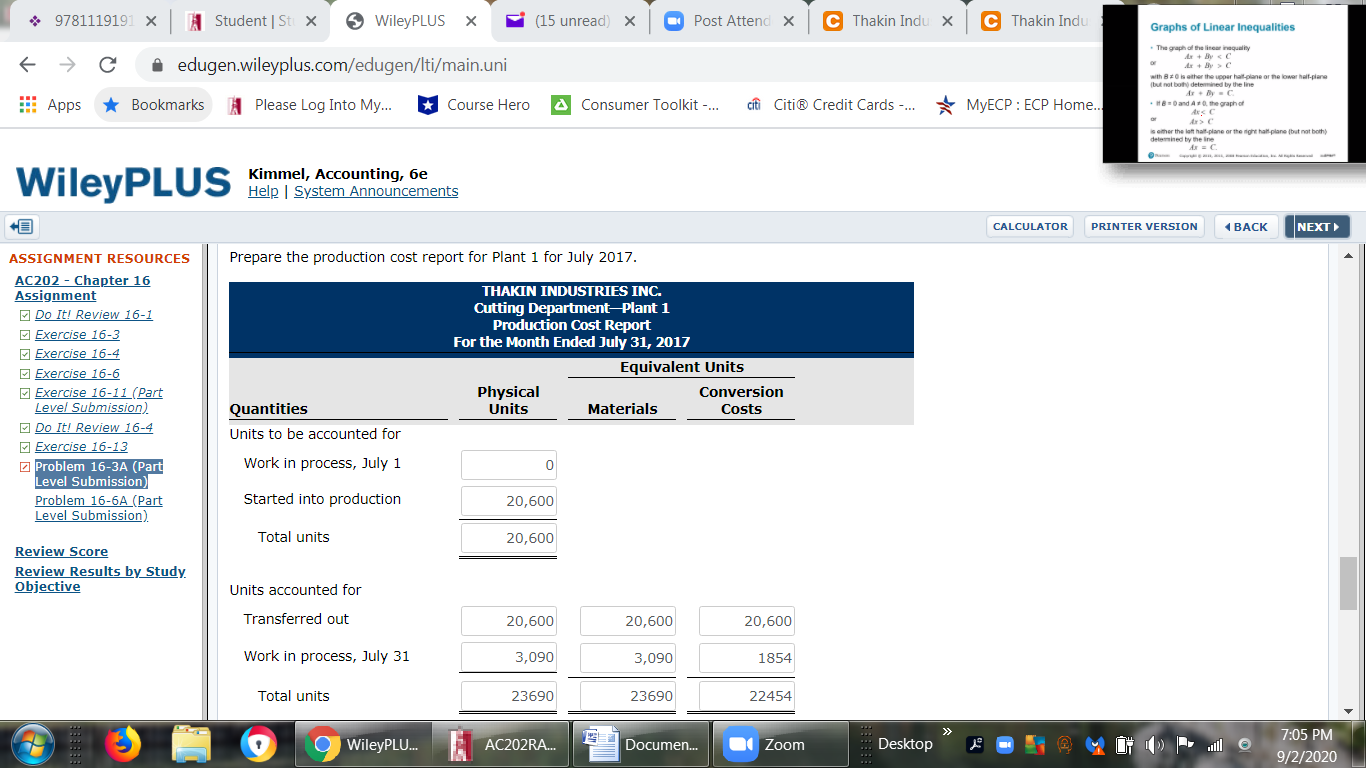Viewport: 1366px width, 768px height.
Task: Open the CALCULATOR button
Action: click(1030, 227)
